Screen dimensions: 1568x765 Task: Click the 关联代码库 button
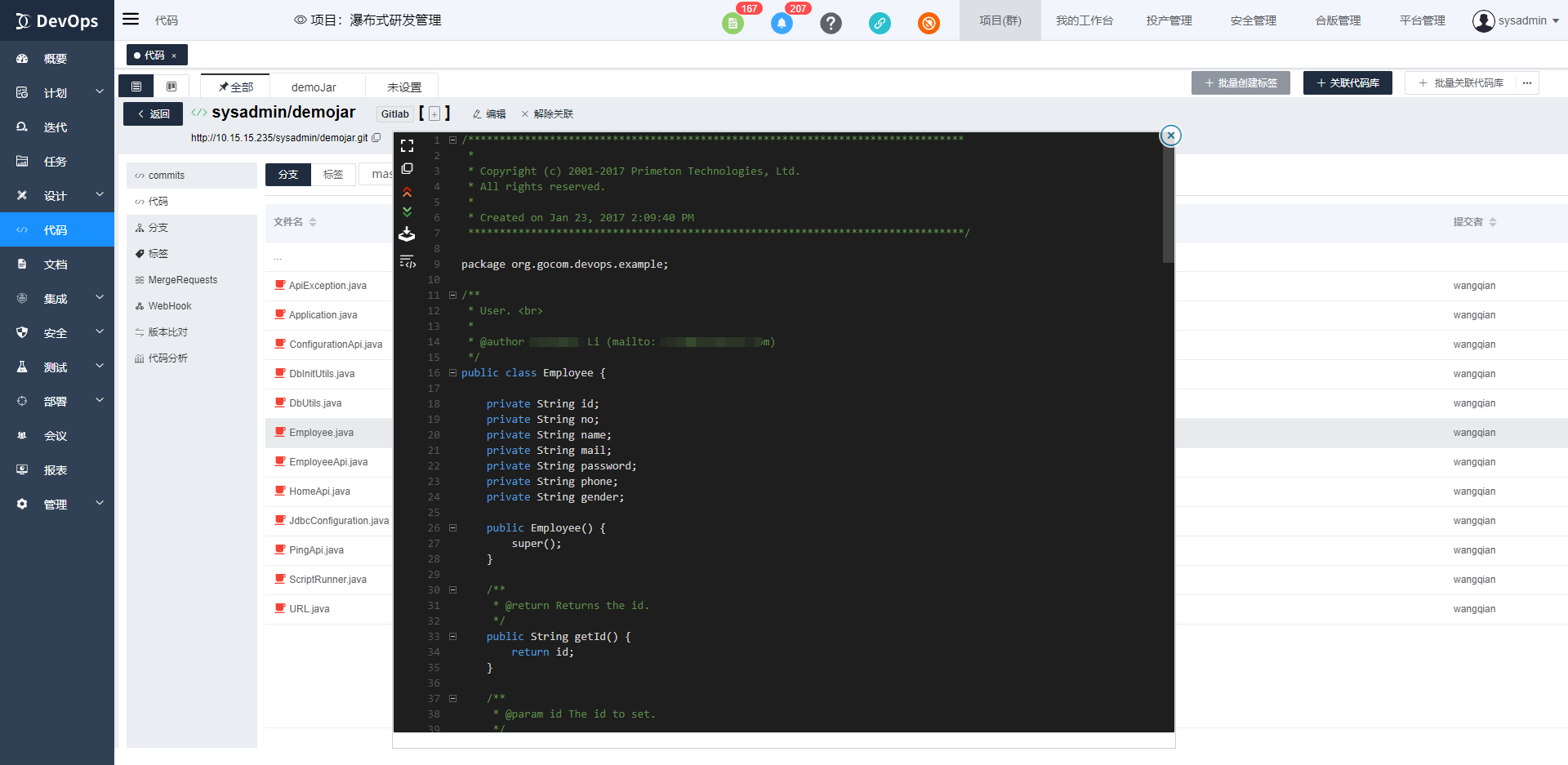[x=1347, y=83]
